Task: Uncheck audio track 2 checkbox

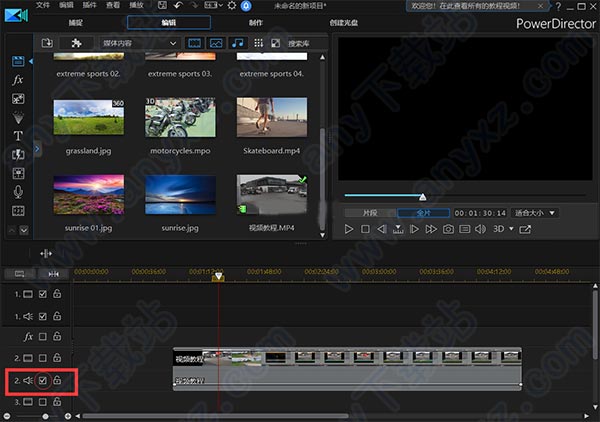Action: 43,380
